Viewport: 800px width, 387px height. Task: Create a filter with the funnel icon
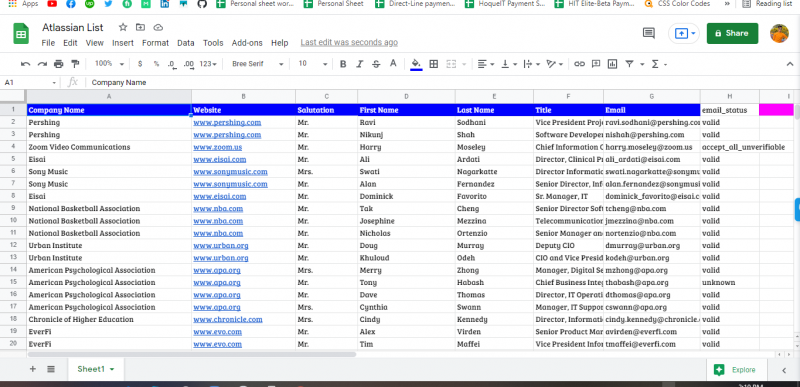(630, 64)
